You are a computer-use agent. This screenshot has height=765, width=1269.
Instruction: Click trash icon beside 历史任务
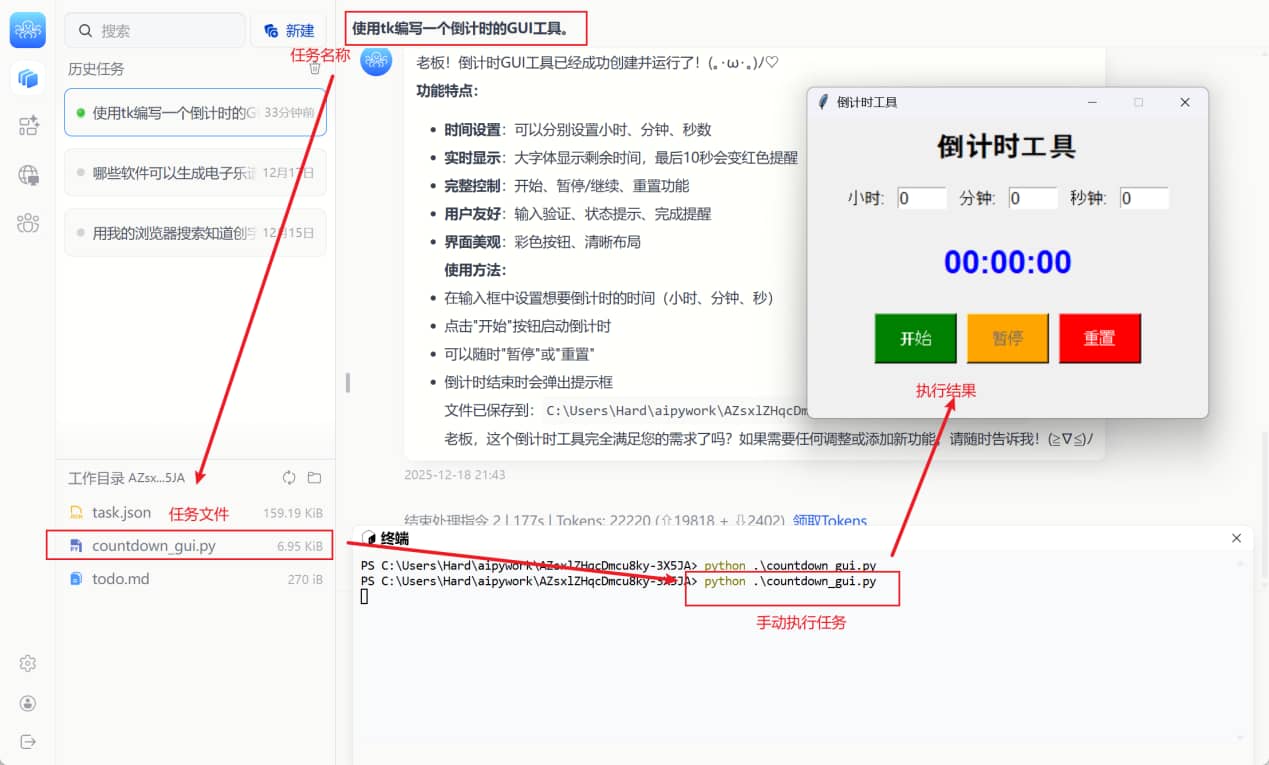click(x=315, y=68)
